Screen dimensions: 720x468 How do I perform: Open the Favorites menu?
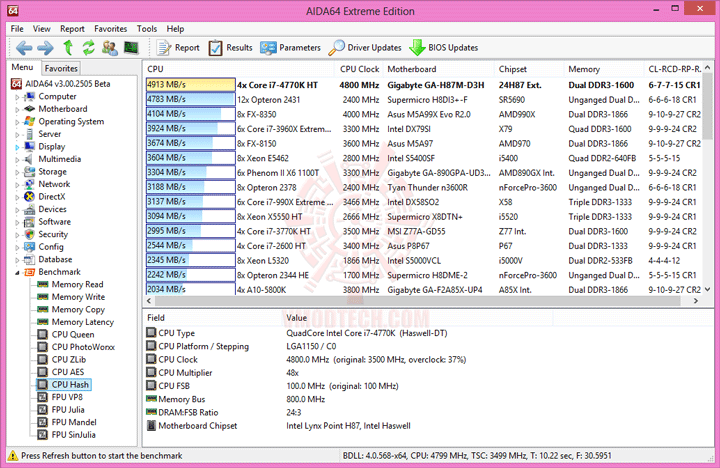(x=111, y=28)
